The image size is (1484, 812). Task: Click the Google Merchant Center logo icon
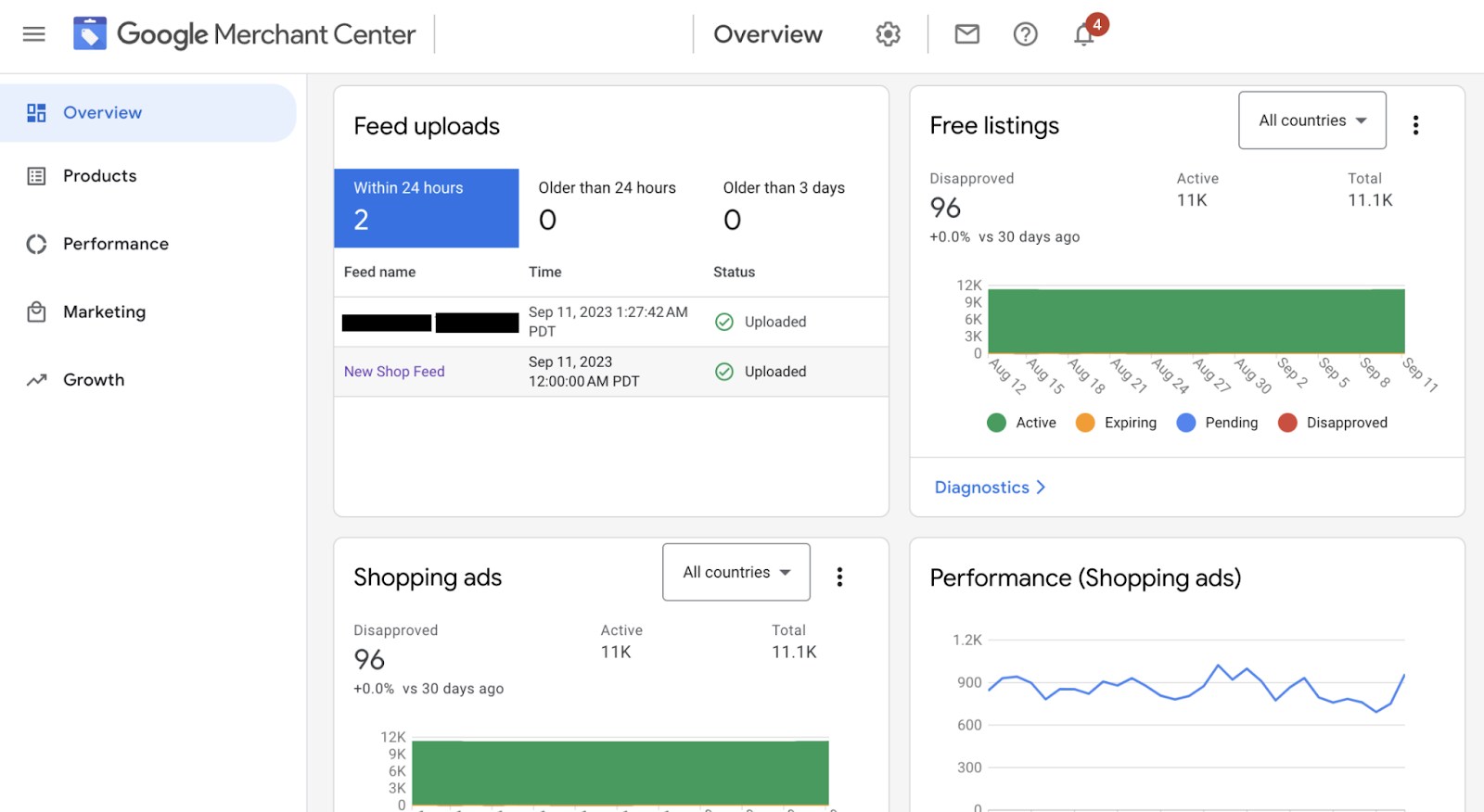click(90, 33)
